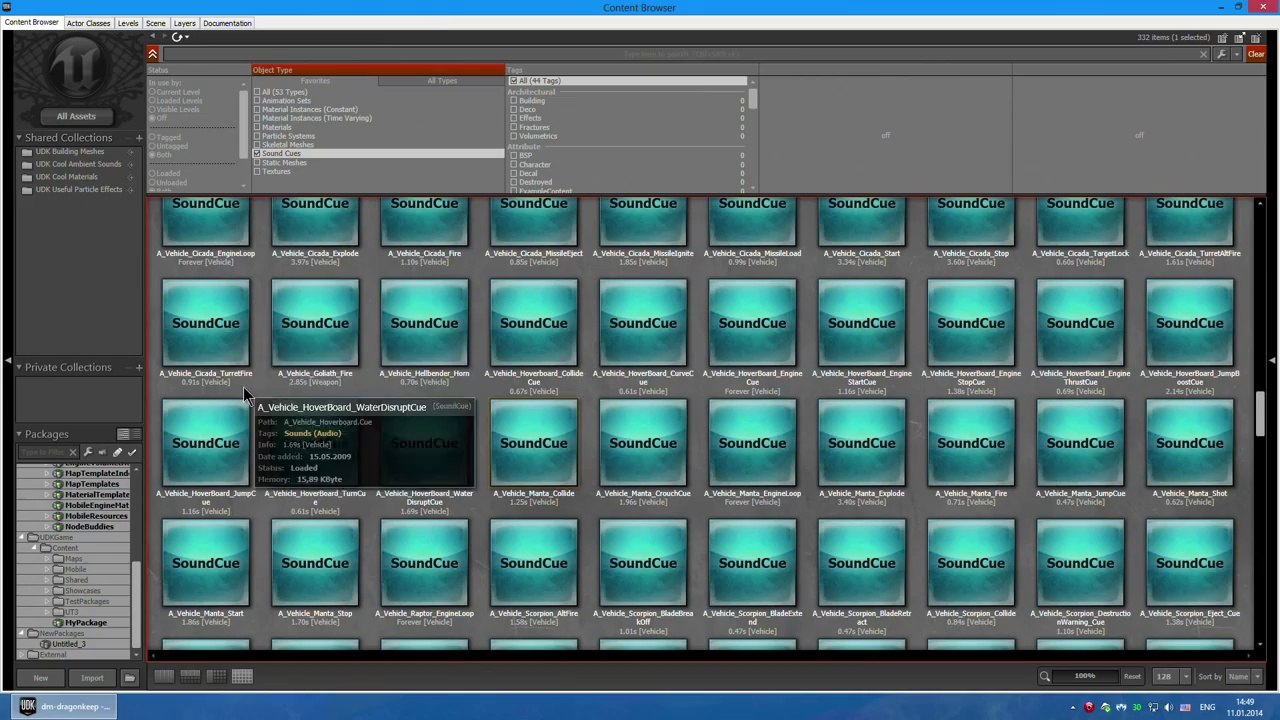Click the refresh/sync arrow icon

point(178,37)
